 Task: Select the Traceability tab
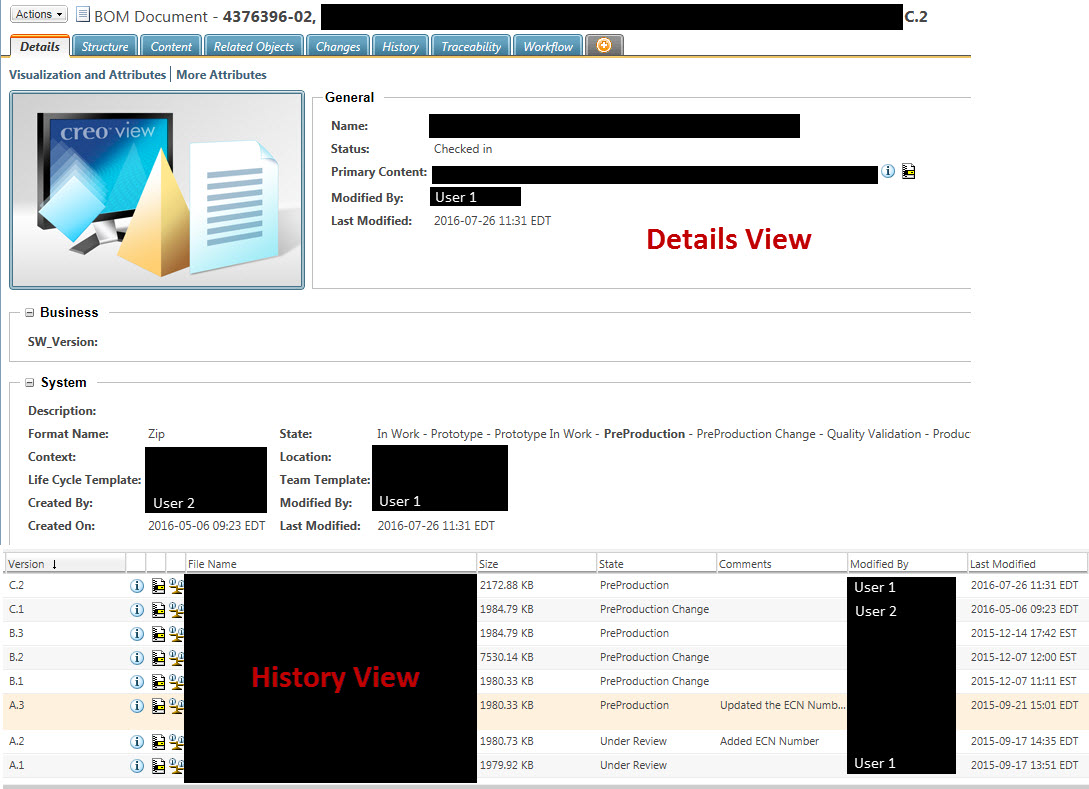(x=470, y=45)
